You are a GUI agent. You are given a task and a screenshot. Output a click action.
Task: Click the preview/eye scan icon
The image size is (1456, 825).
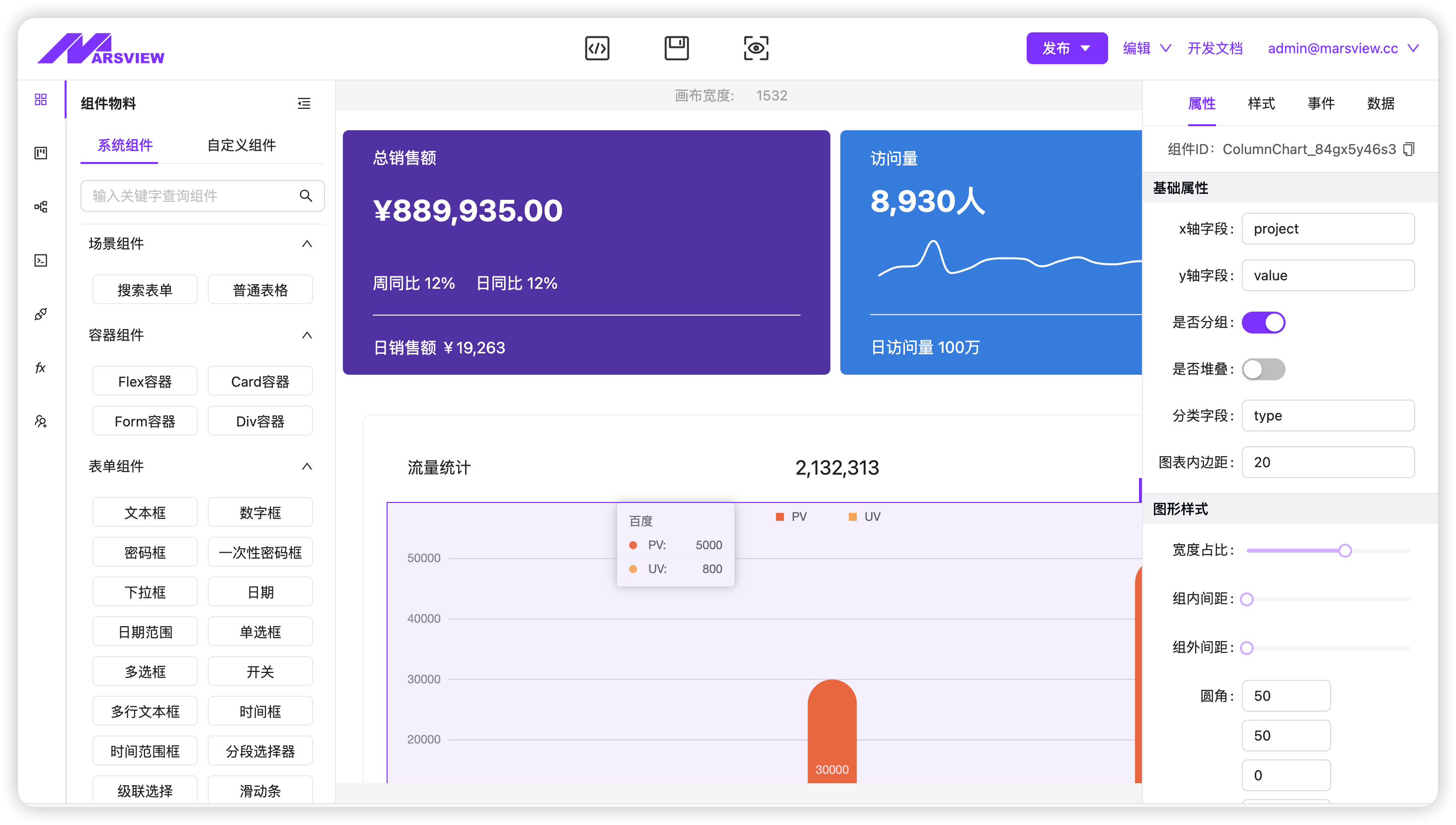(x=757, y=48)
